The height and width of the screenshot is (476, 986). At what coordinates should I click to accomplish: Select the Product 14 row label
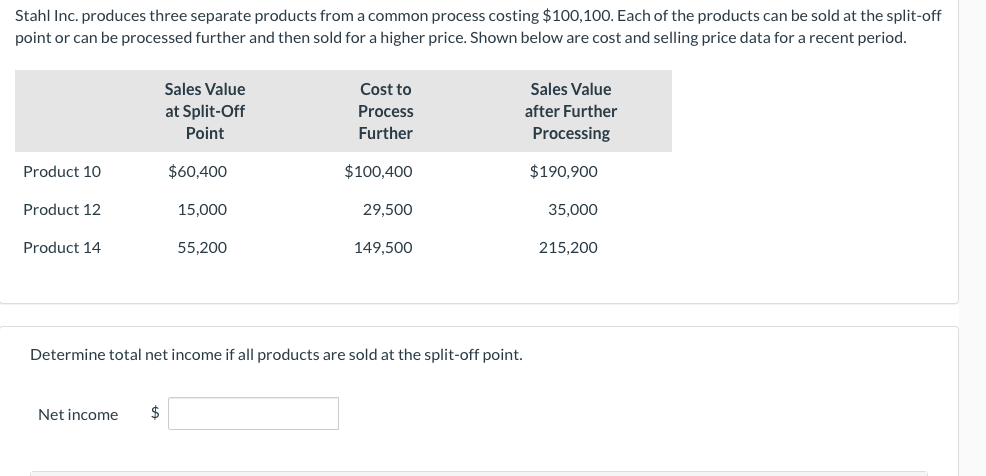point(62,247)
